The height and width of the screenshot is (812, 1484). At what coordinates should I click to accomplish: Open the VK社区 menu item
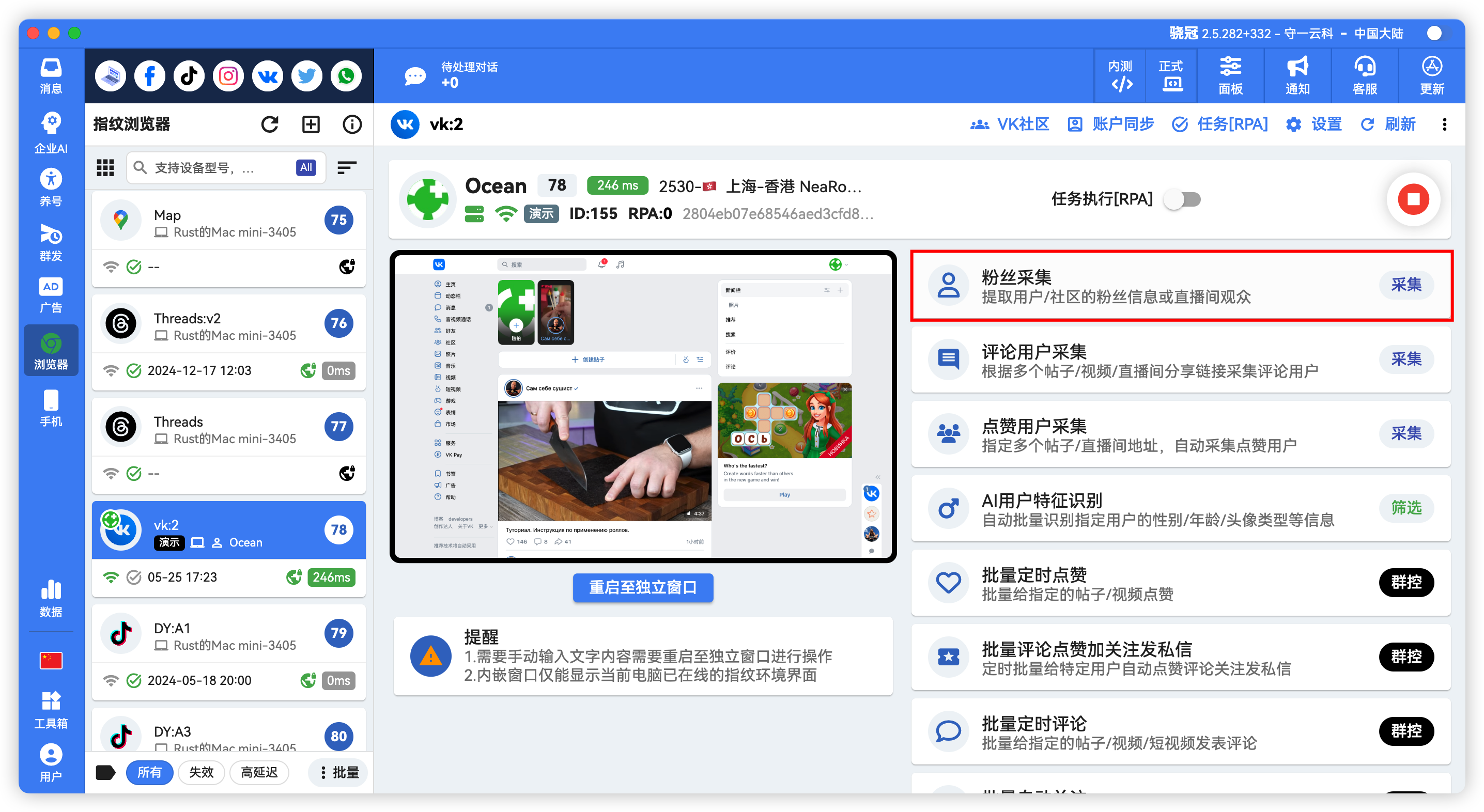[x=1009, y=124]
